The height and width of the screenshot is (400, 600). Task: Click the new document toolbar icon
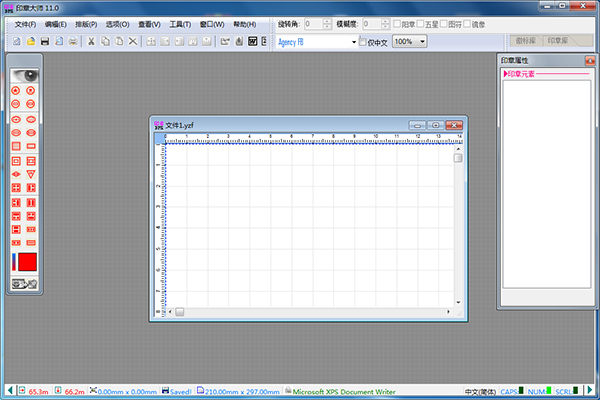(x=18, y=41)
